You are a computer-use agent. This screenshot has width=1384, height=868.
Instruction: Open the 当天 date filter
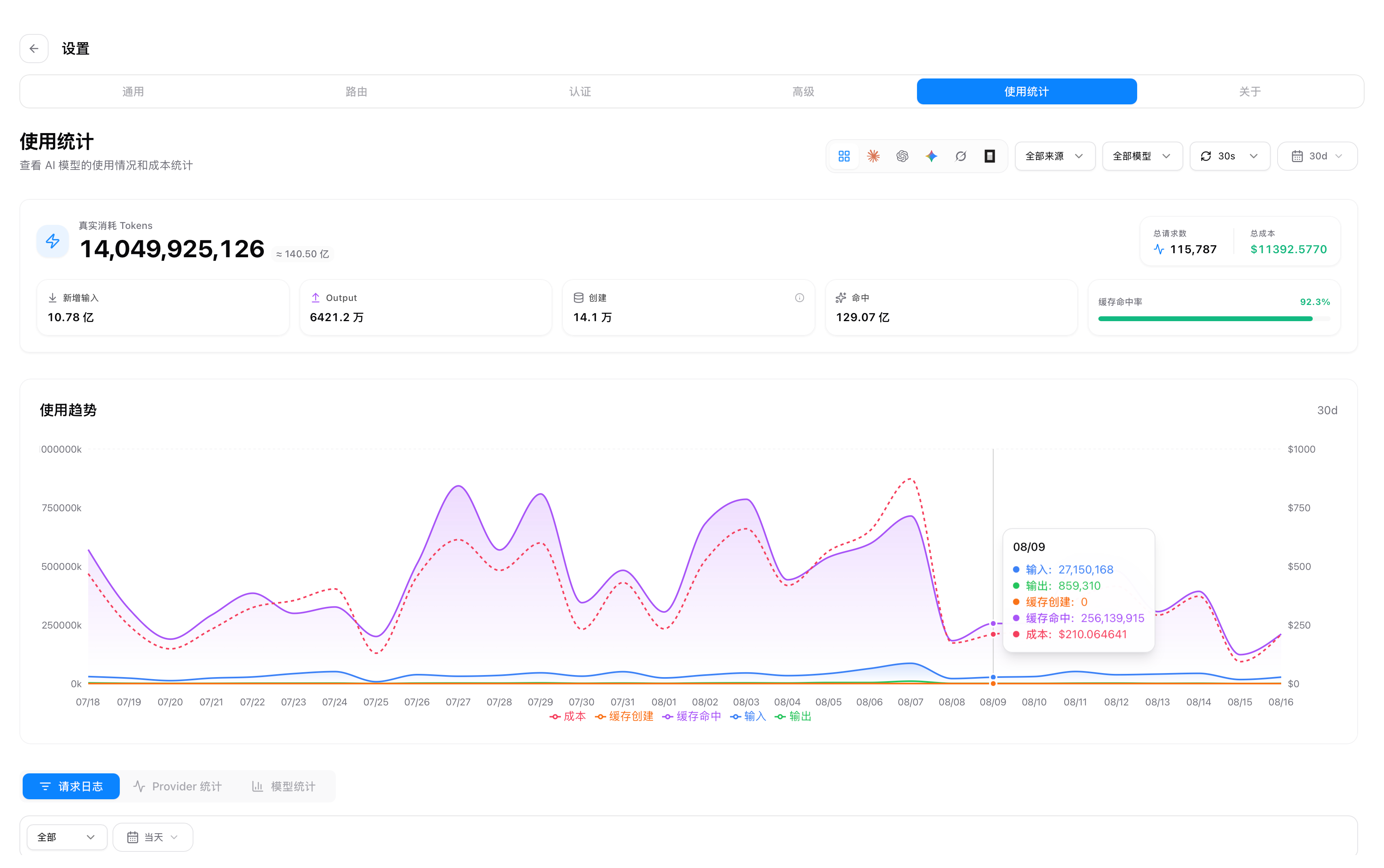(x=153, y=837)
